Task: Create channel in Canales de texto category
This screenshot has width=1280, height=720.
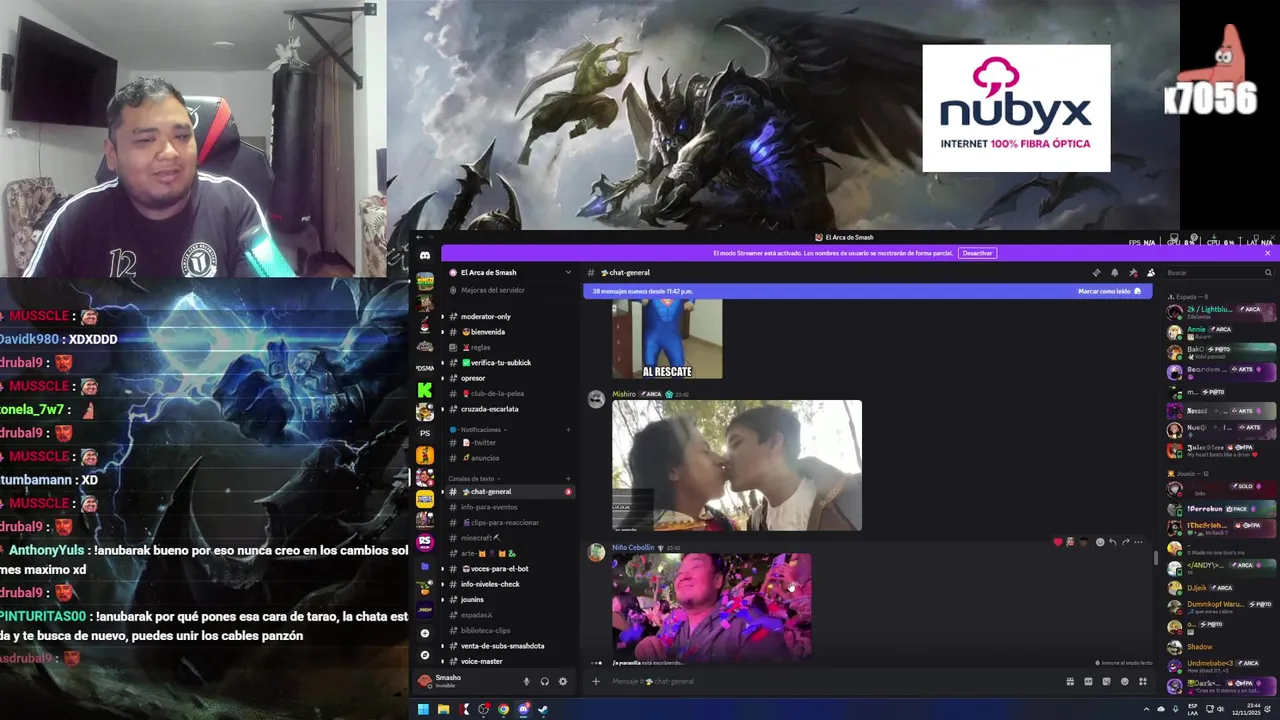Action: coord(568,478)
